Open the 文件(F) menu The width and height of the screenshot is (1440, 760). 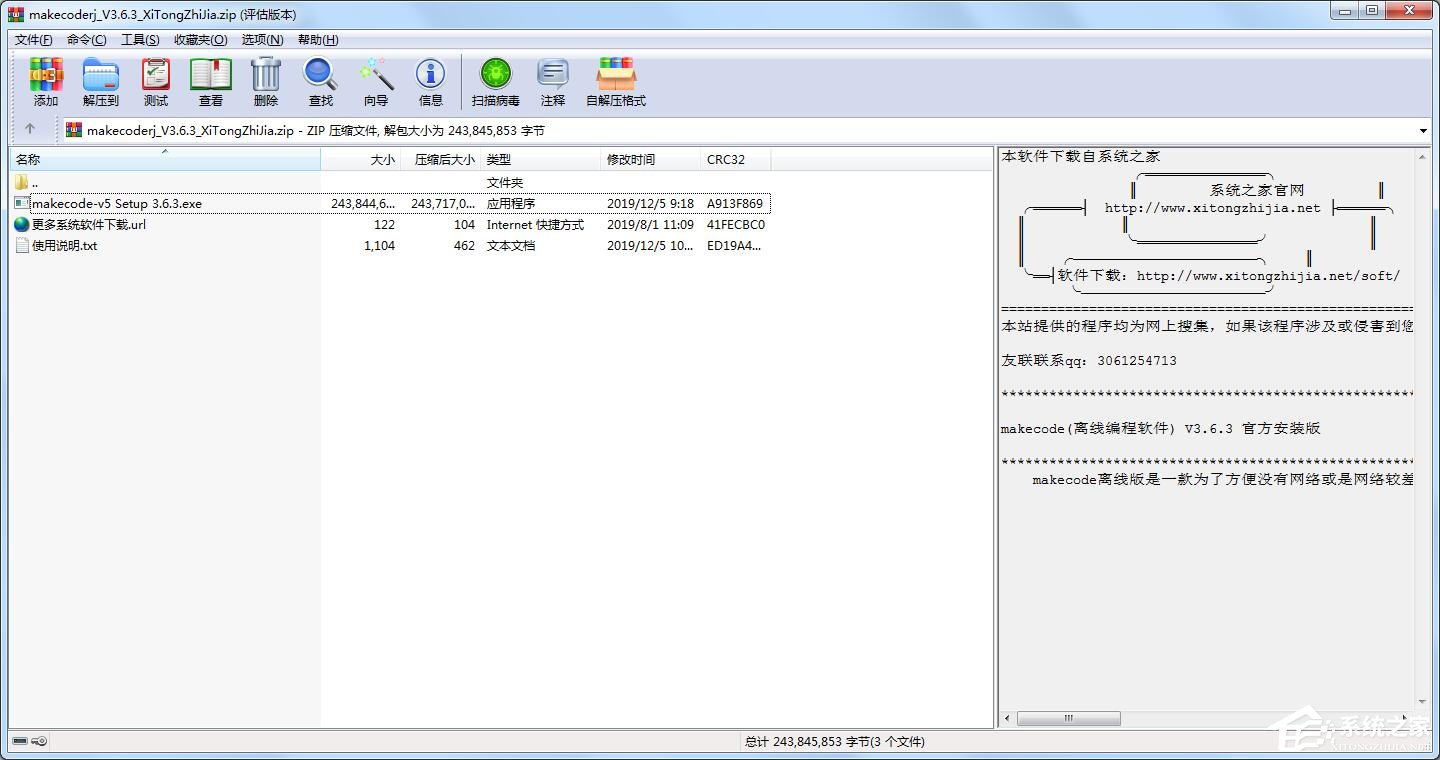33,40
